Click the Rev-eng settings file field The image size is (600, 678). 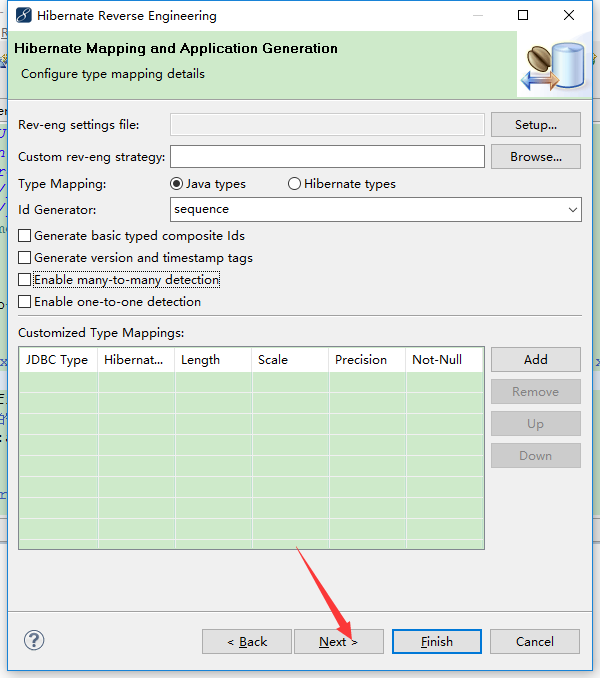click(x=327, y=125)
